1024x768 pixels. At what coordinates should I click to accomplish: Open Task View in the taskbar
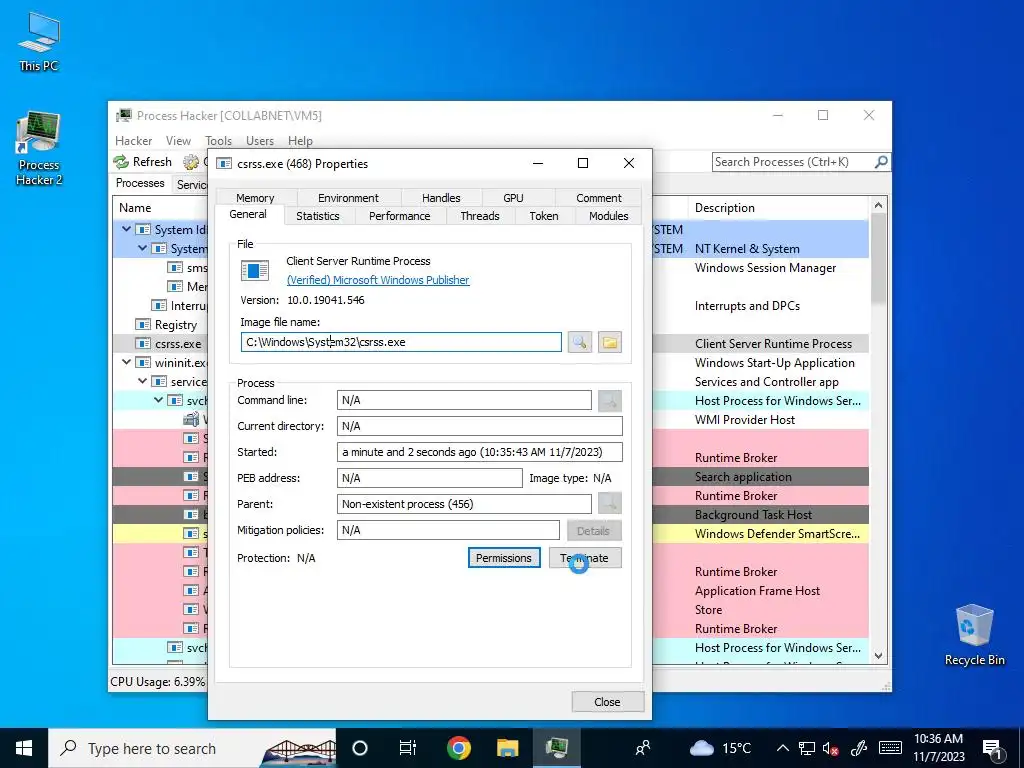pos(408,748)
